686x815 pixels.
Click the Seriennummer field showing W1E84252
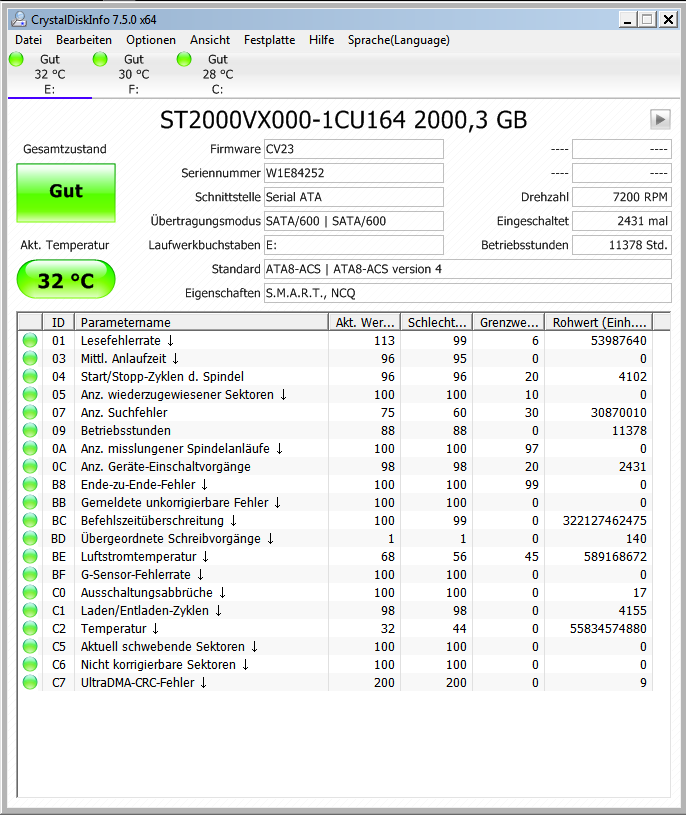[x=354, y=173]
